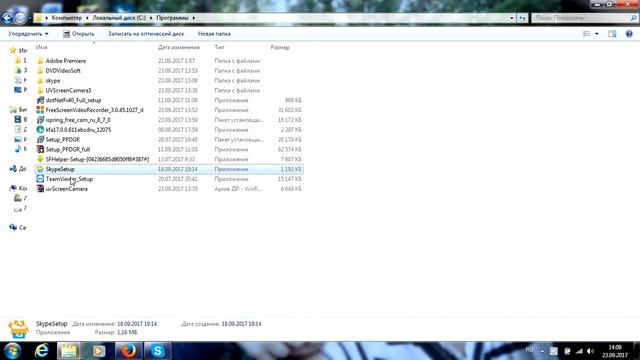Switch the RU language indicator
This screenshot has width=640, height=360.
529,350
